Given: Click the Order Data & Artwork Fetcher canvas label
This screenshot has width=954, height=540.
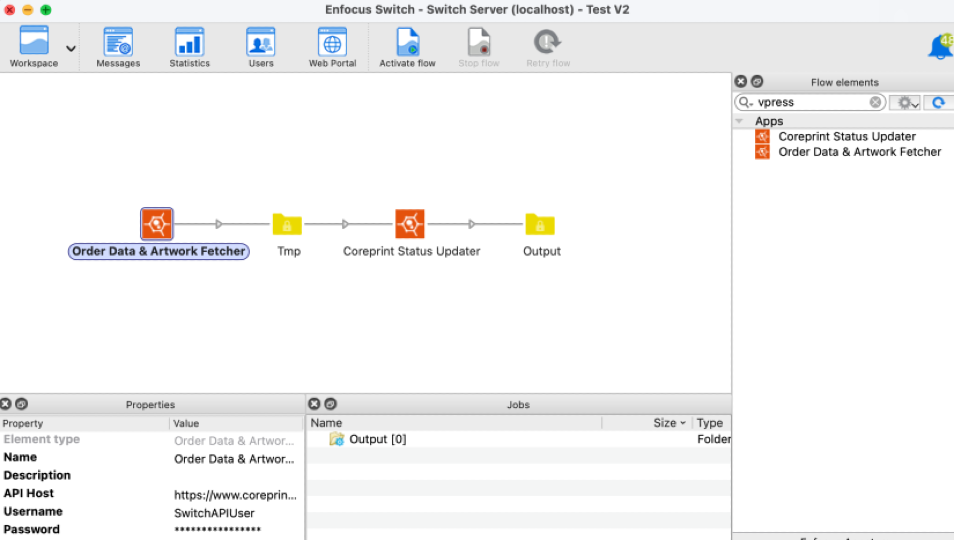Looking at the screenshot, I should click(x=159, y=251).
